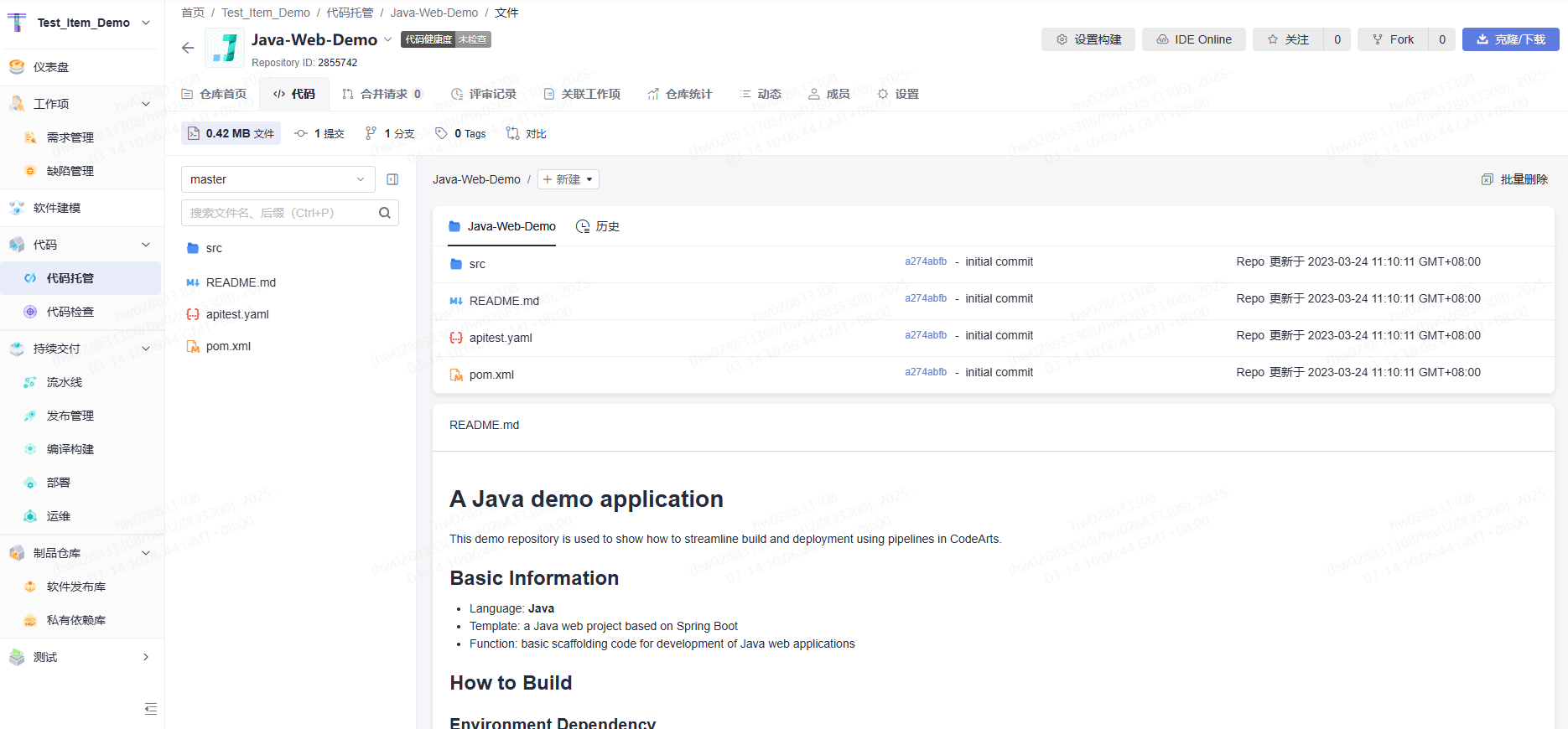Star the repository with 关注
The height and width of the screenshot is (729, 1568).
click(1288, 39)
